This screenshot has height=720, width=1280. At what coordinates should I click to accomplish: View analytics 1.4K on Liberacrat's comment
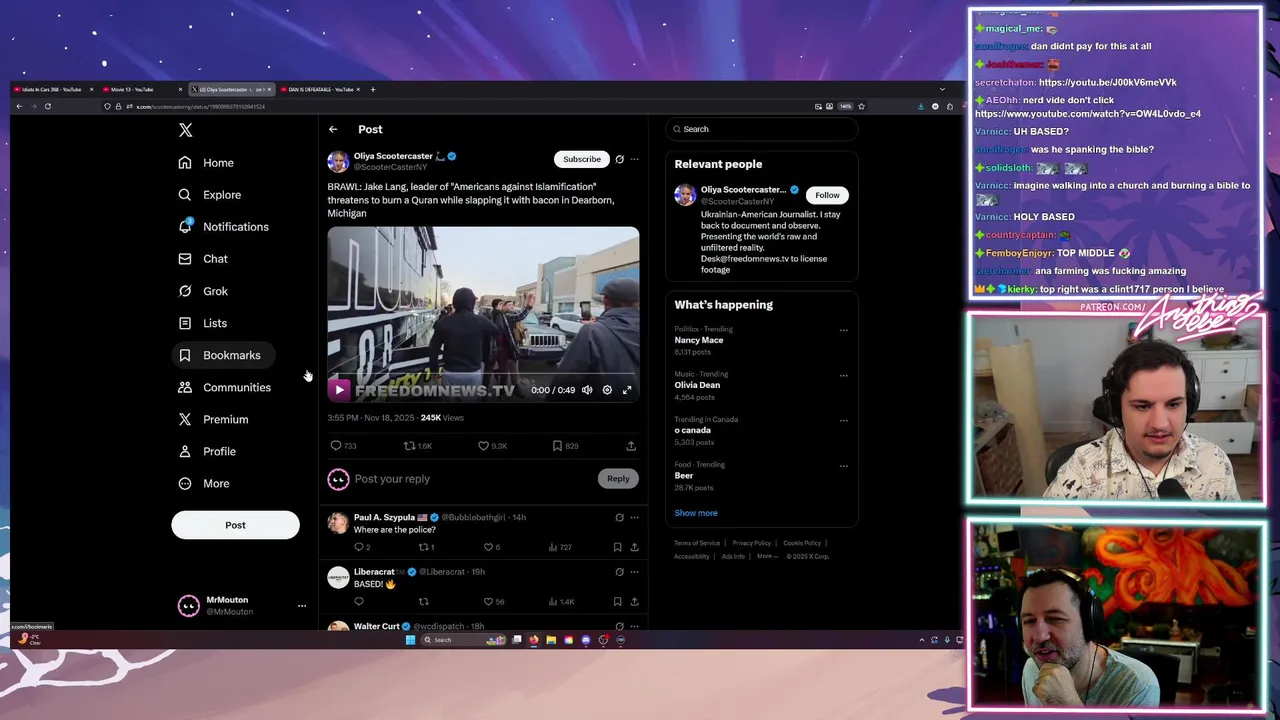(x=561, y=602)
